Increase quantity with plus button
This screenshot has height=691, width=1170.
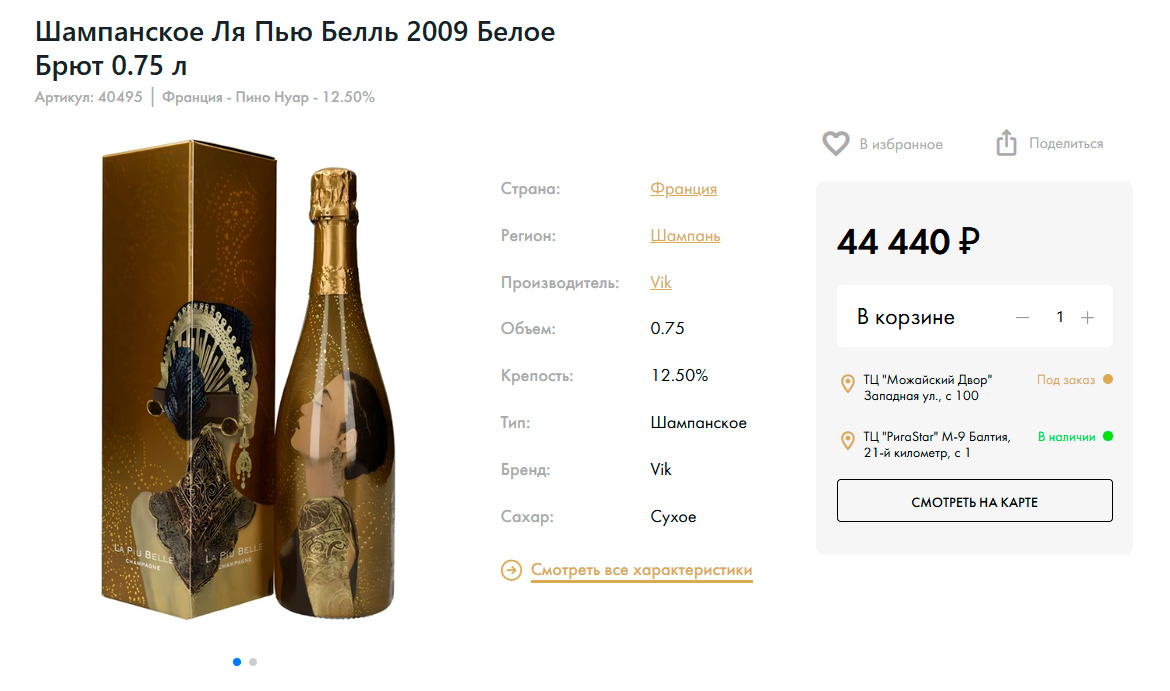click(1088, 317)
